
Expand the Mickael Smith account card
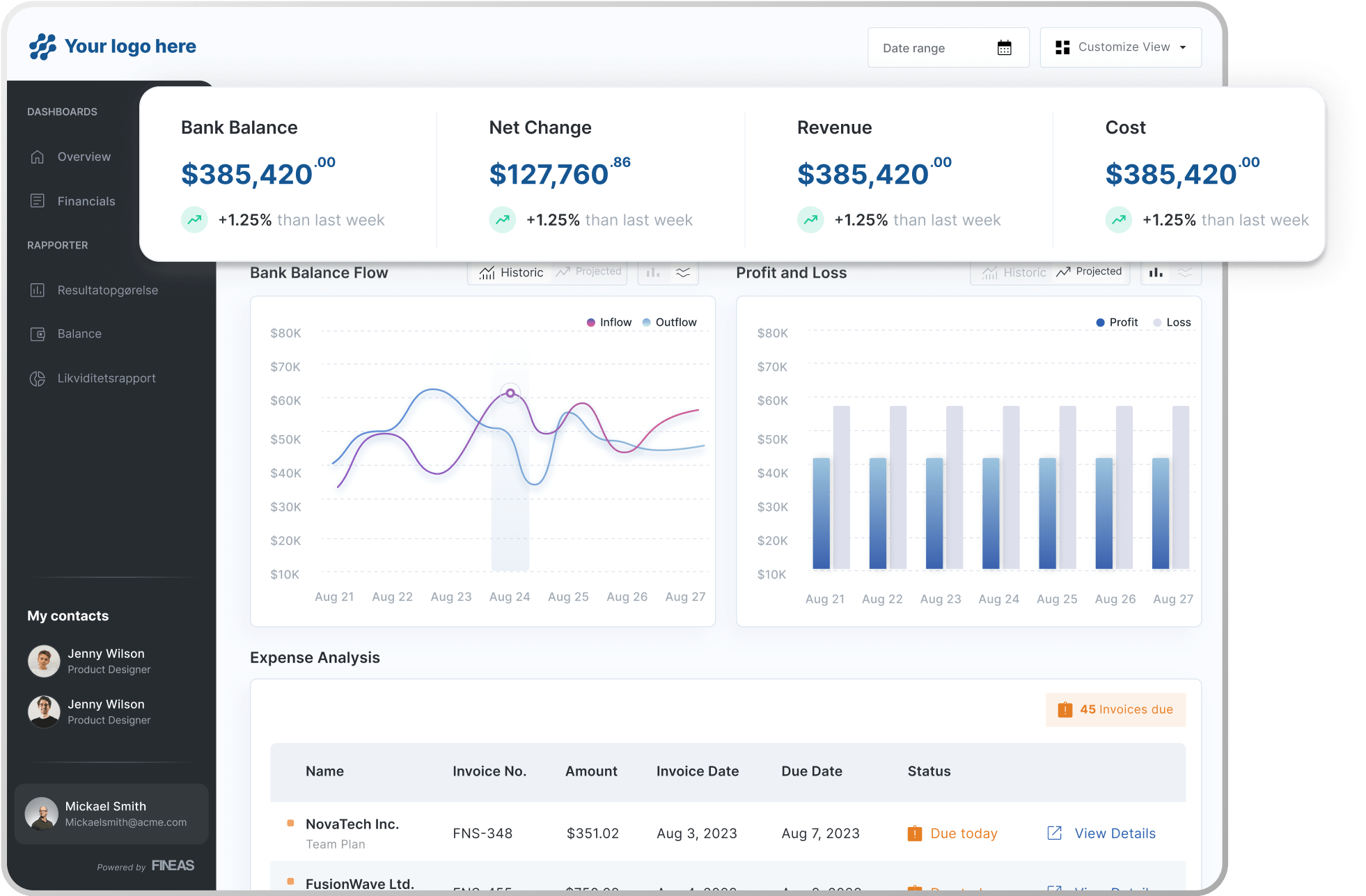pyautogui.click(x=111, y=814)
